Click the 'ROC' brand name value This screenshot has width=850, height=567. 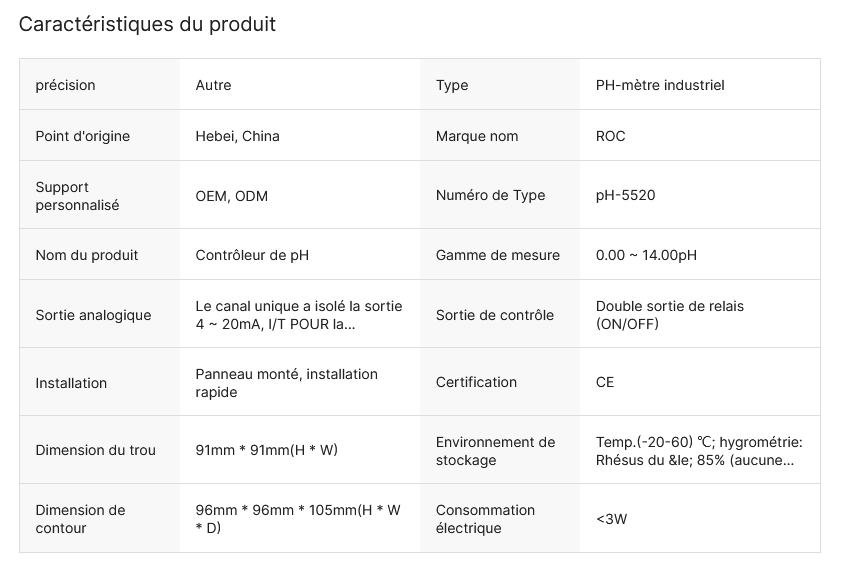coord(610,136)
